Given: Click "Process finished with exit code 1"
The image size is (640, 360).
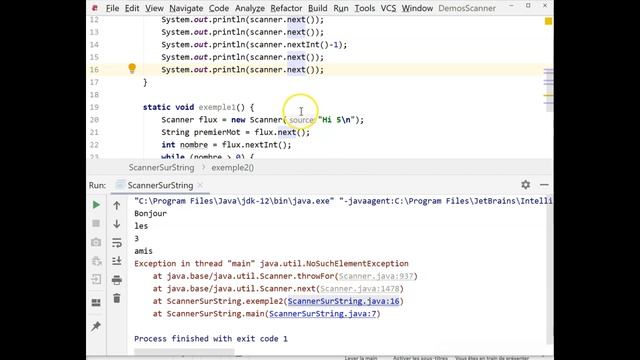Looking at the screenshot, I should click(x=211, y=339).
